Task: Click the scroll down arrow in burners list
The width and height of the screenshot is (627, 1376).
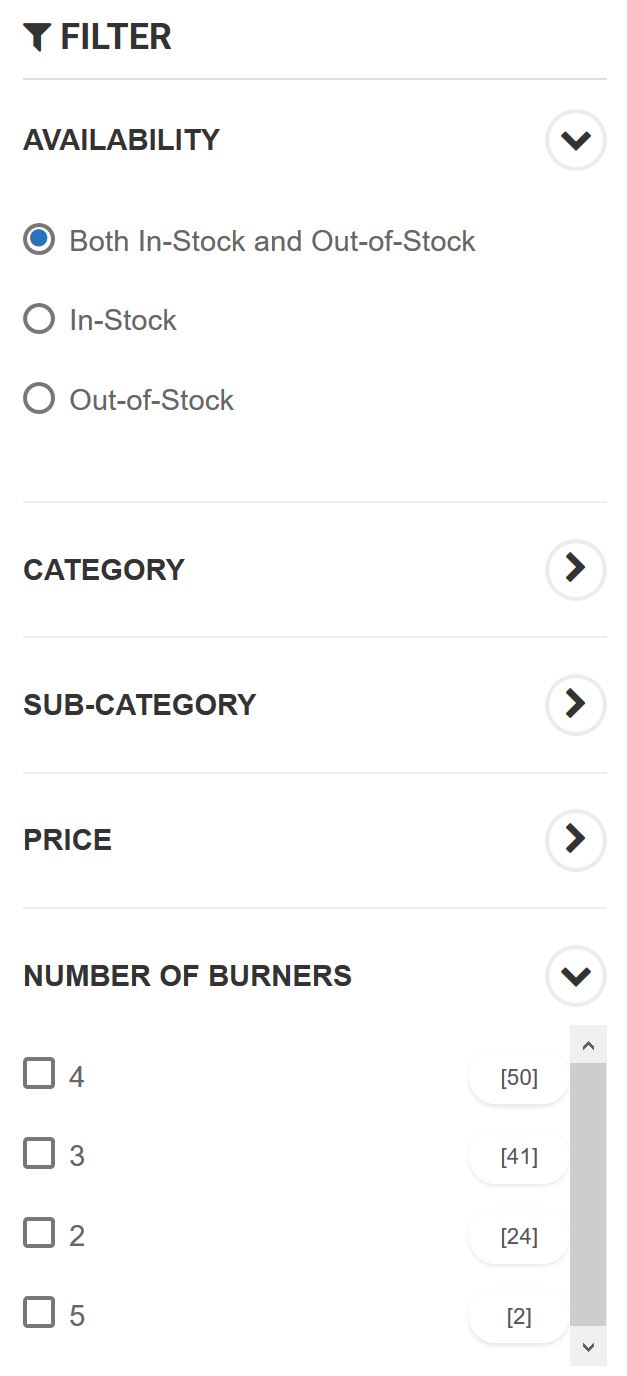Action: [x=588, y=1346]
